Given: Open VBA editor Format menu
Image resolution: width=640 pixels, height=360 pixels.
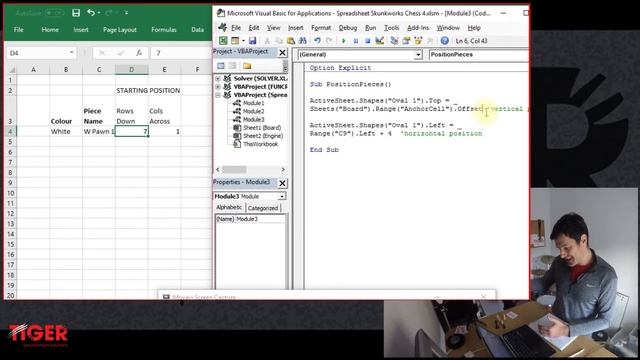Looking at the screenshot, I should pos(321,28).
